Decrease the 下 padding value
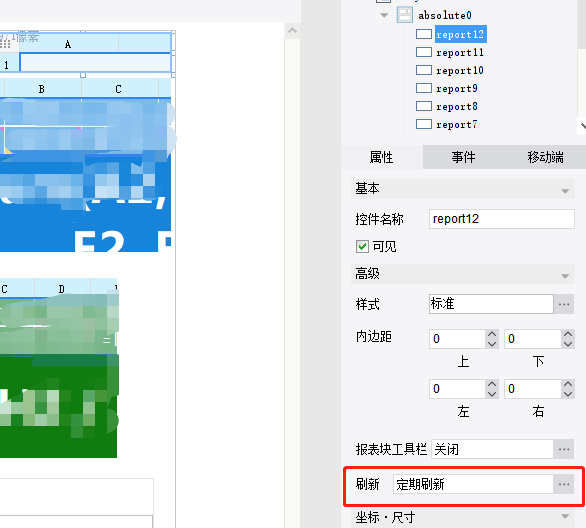The width and height of the screenshot is (586, 528). [568, 344]
